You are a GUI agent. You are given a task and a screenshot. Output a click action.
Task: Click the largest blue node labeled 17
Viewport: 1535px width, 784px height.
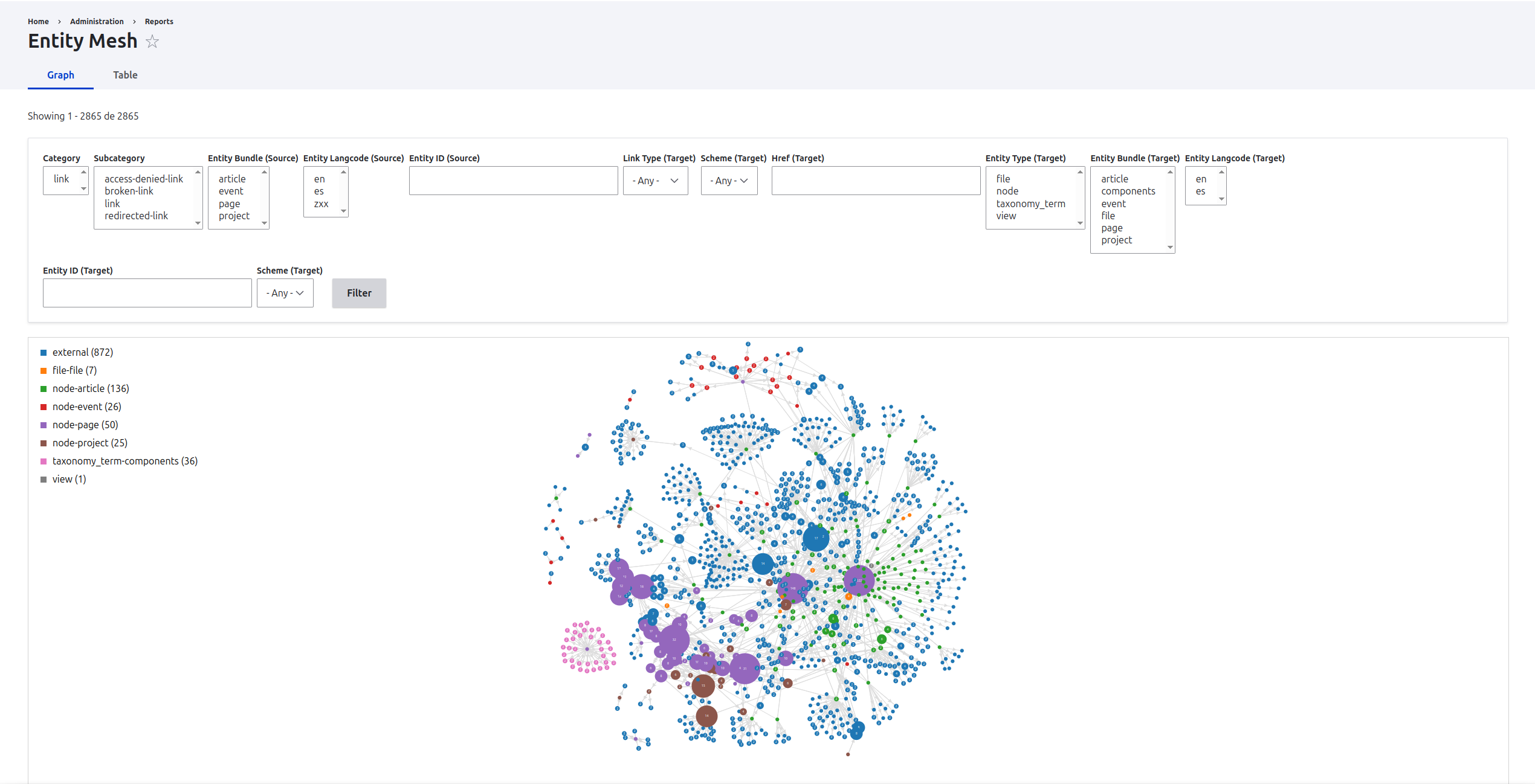[x=816, y=538]
